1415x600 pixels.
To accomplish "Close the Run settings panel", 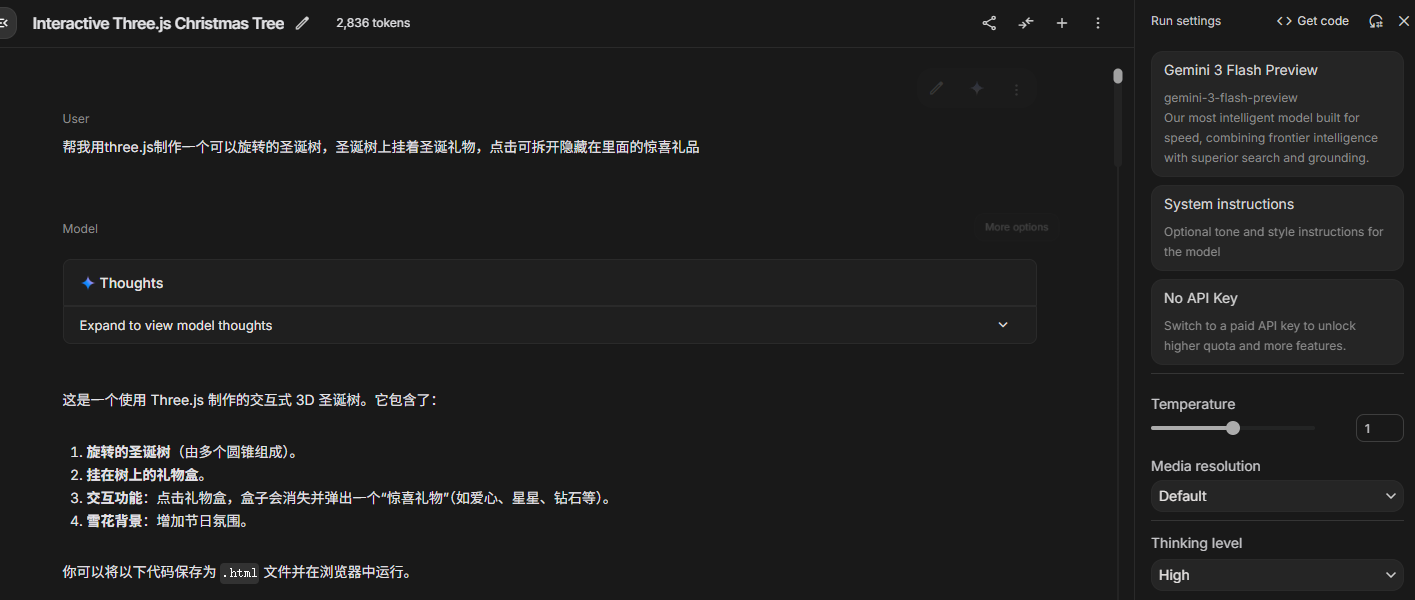I will click(x=1403, y=21).
